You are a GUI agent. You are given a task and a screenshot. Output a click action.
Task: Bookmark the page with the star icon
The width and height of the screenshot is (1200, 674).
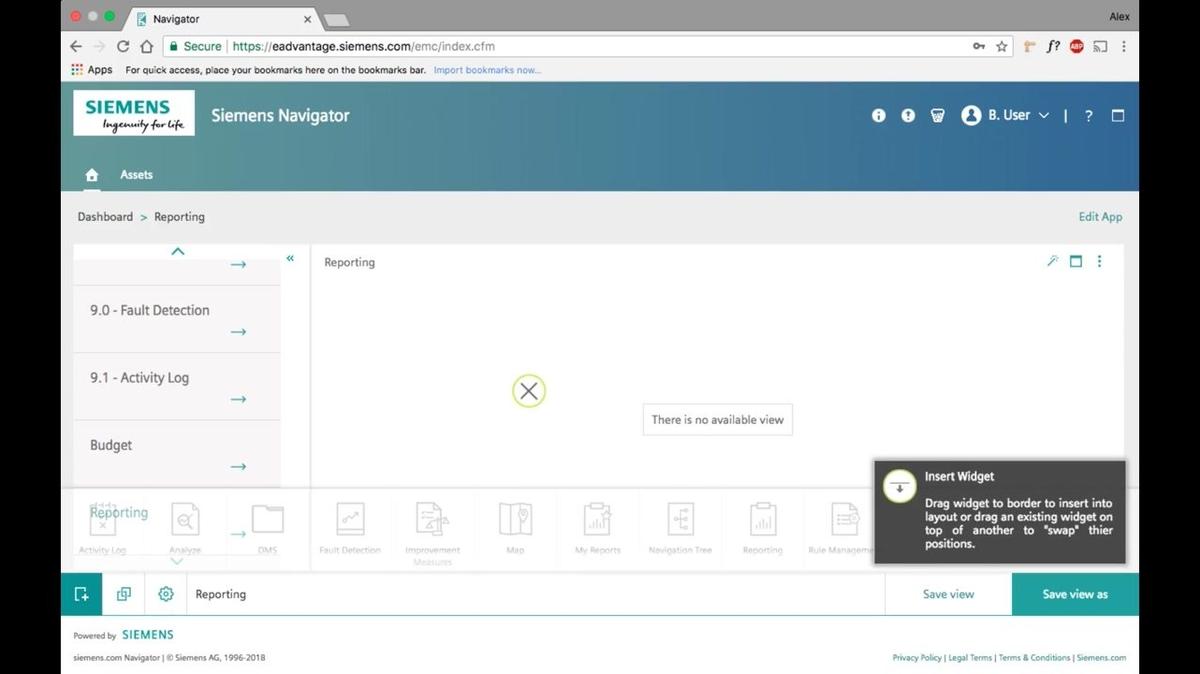(x=1002, y=46)
